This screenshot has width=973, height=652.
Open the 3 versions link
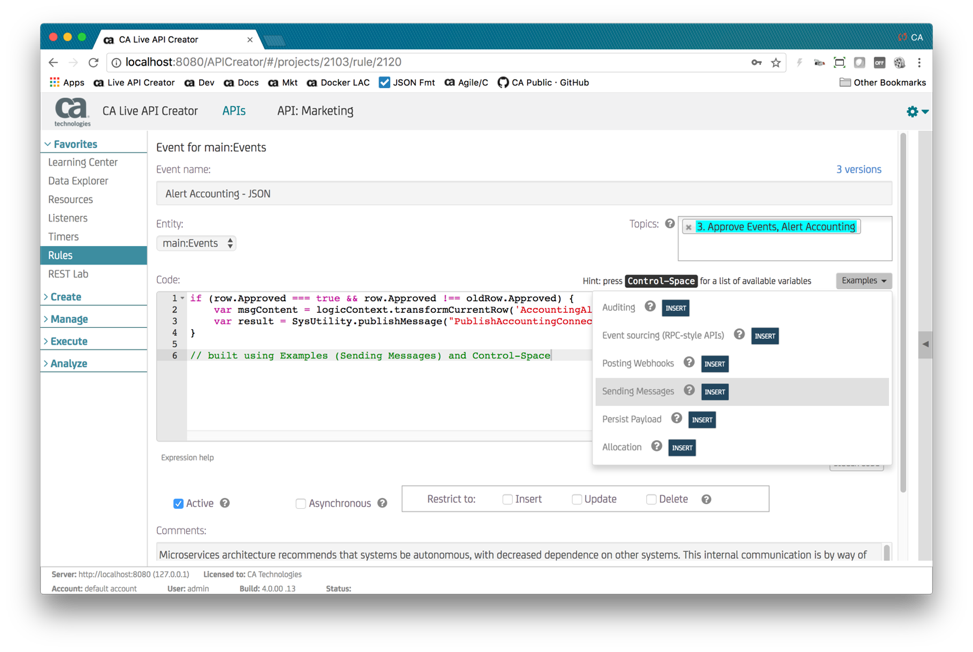pyautogui.click(x=858, y=169)
